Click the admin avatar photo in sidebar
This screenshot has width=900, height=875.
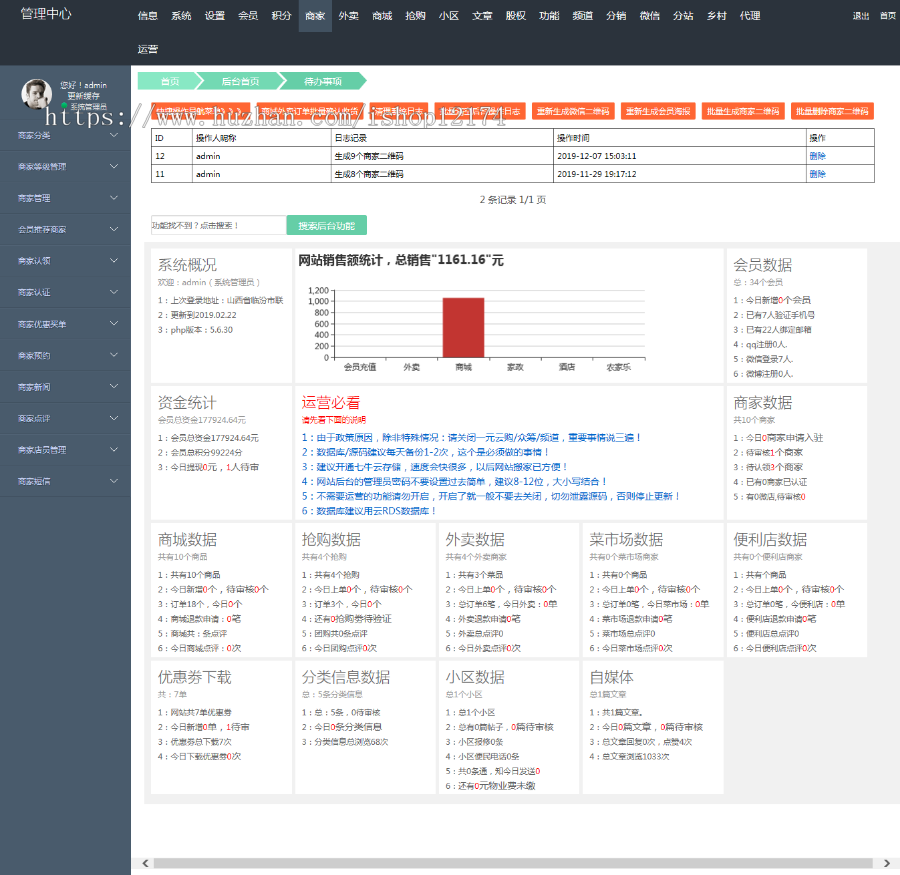click(36, 95)
